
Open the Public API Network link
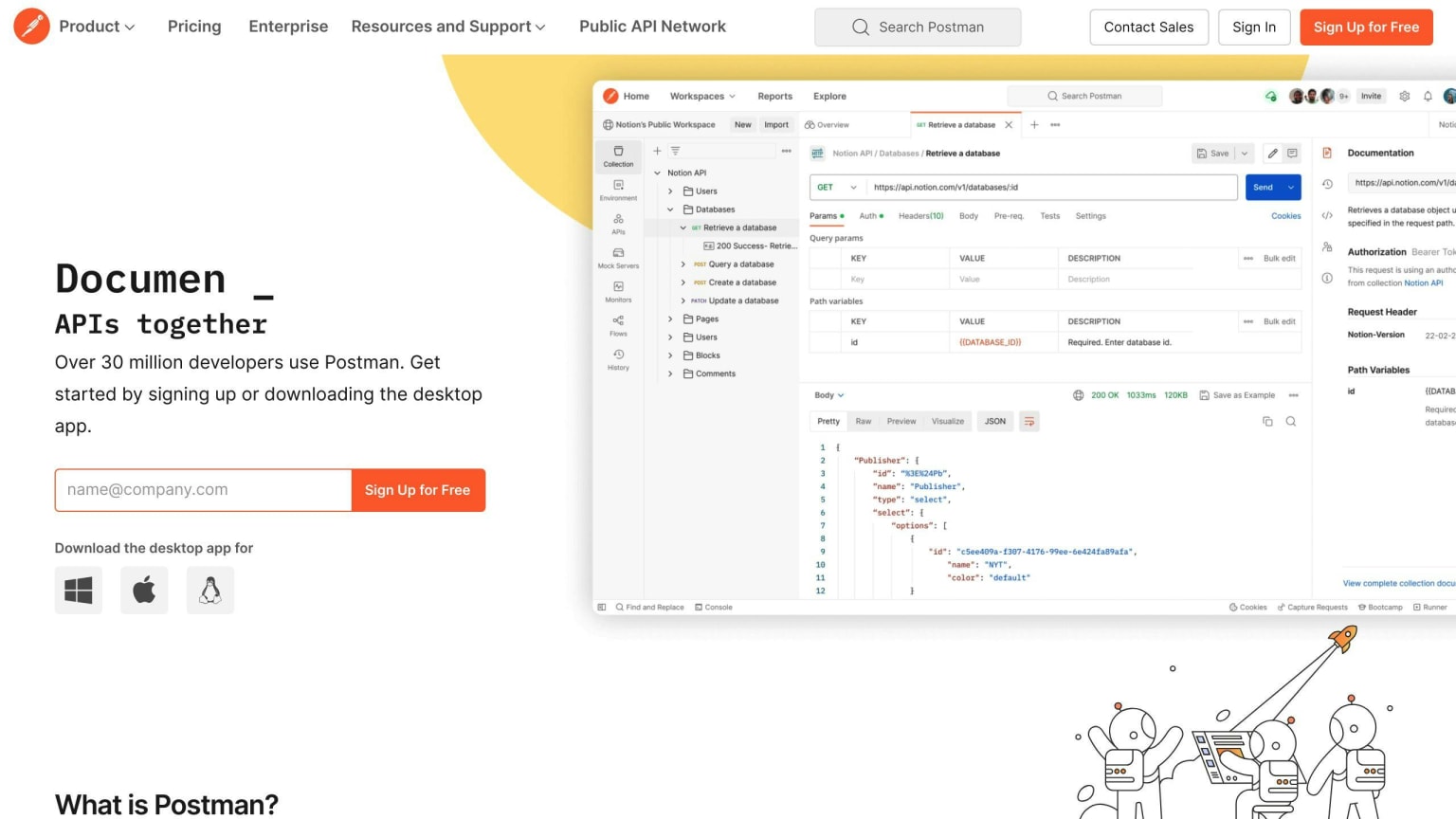652,27
